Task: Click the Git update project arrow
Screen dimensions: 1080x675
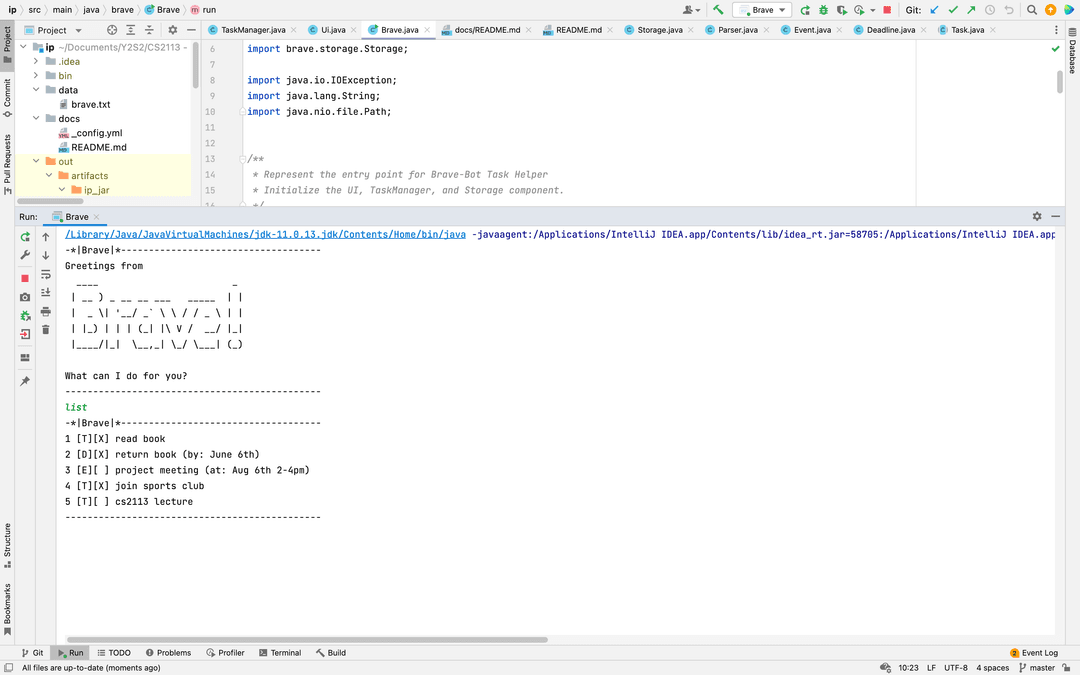Action: coord(934,10)
